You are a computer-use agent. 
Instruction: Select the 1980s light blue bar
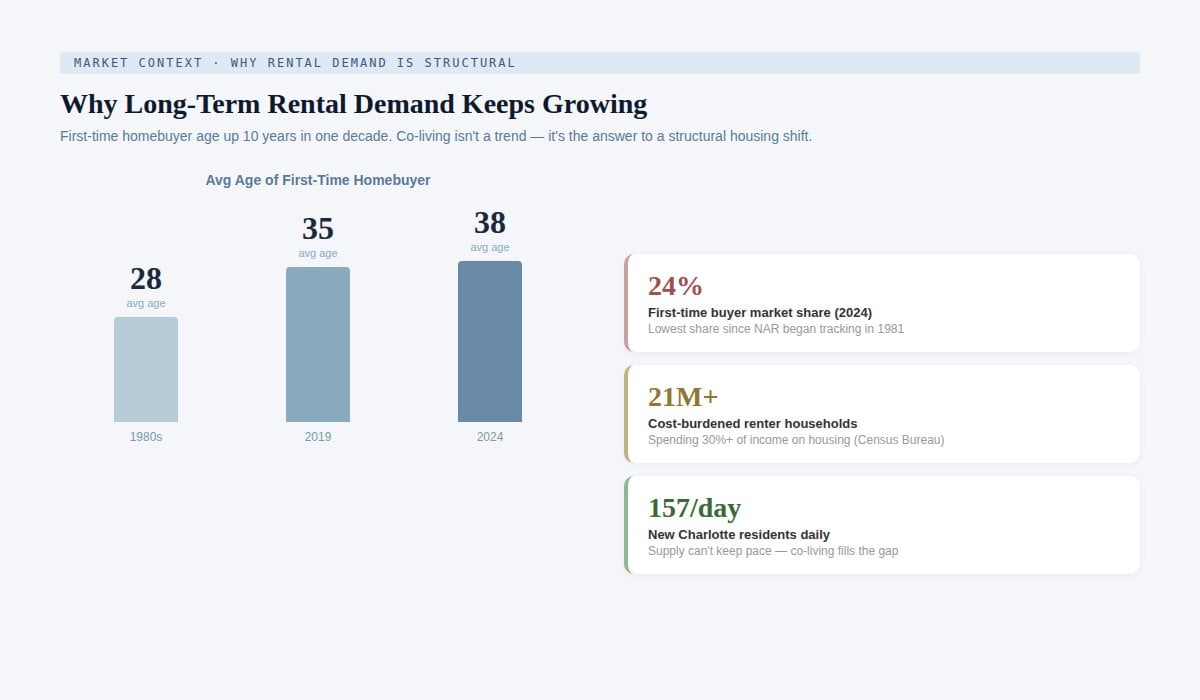pyautogui.click(x=146, y=370)
